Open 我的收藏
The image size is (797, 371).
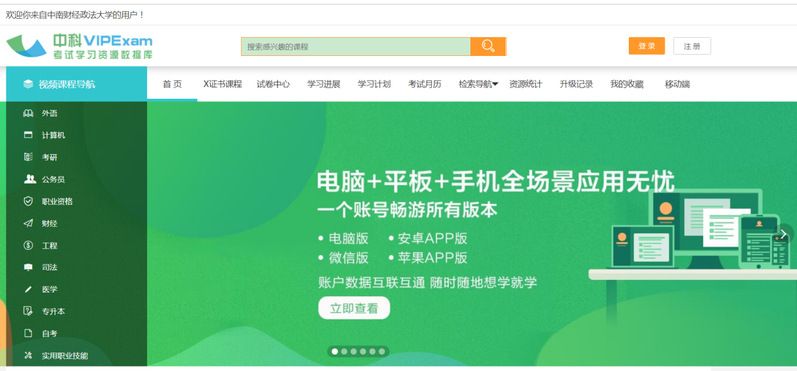click(x=627, y=84)
